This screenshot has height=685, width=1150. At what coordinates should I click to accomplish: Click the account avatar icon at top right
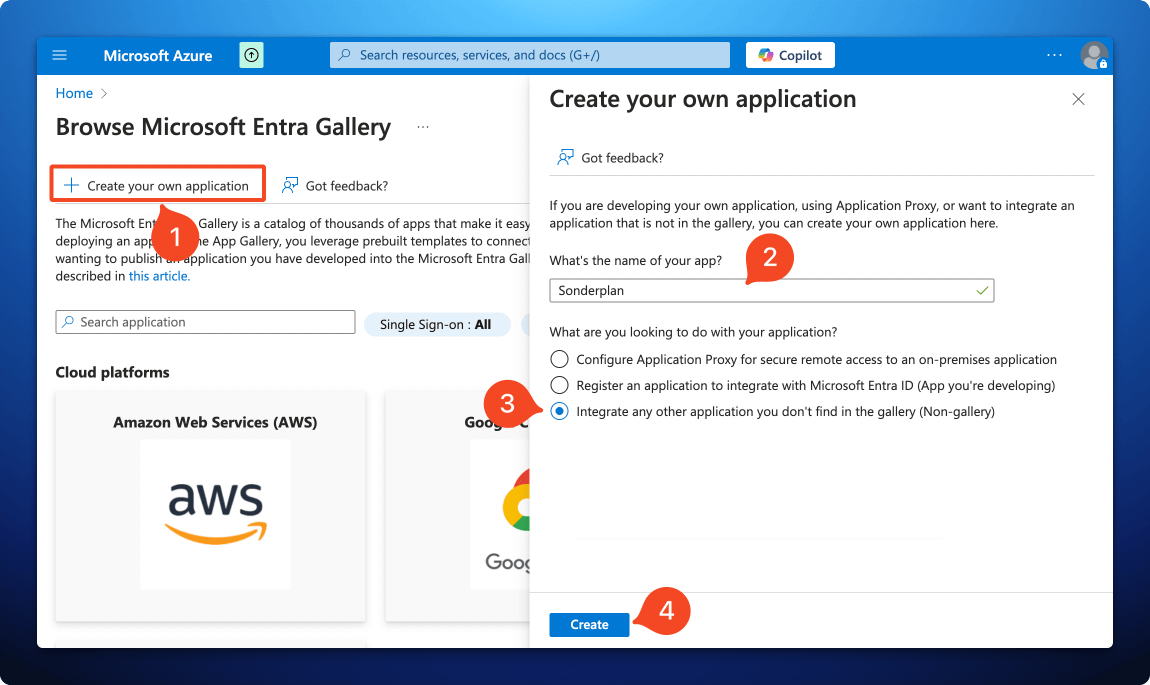coord(1094,55)
